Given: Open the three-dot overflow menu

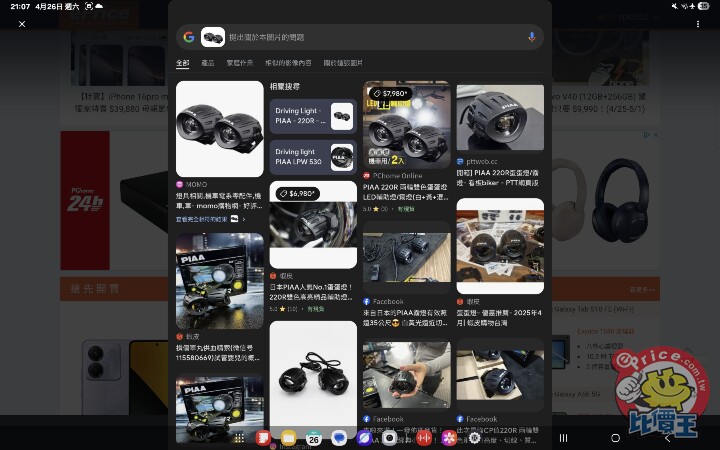Looking at the screenshot, I should point(698,24).
